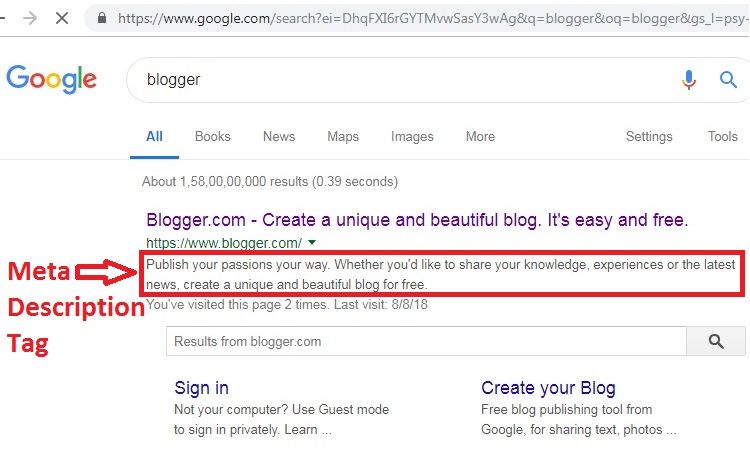Switch to the Books tab
The height and width of the screenshot is (470, 750).
point(213,137)
